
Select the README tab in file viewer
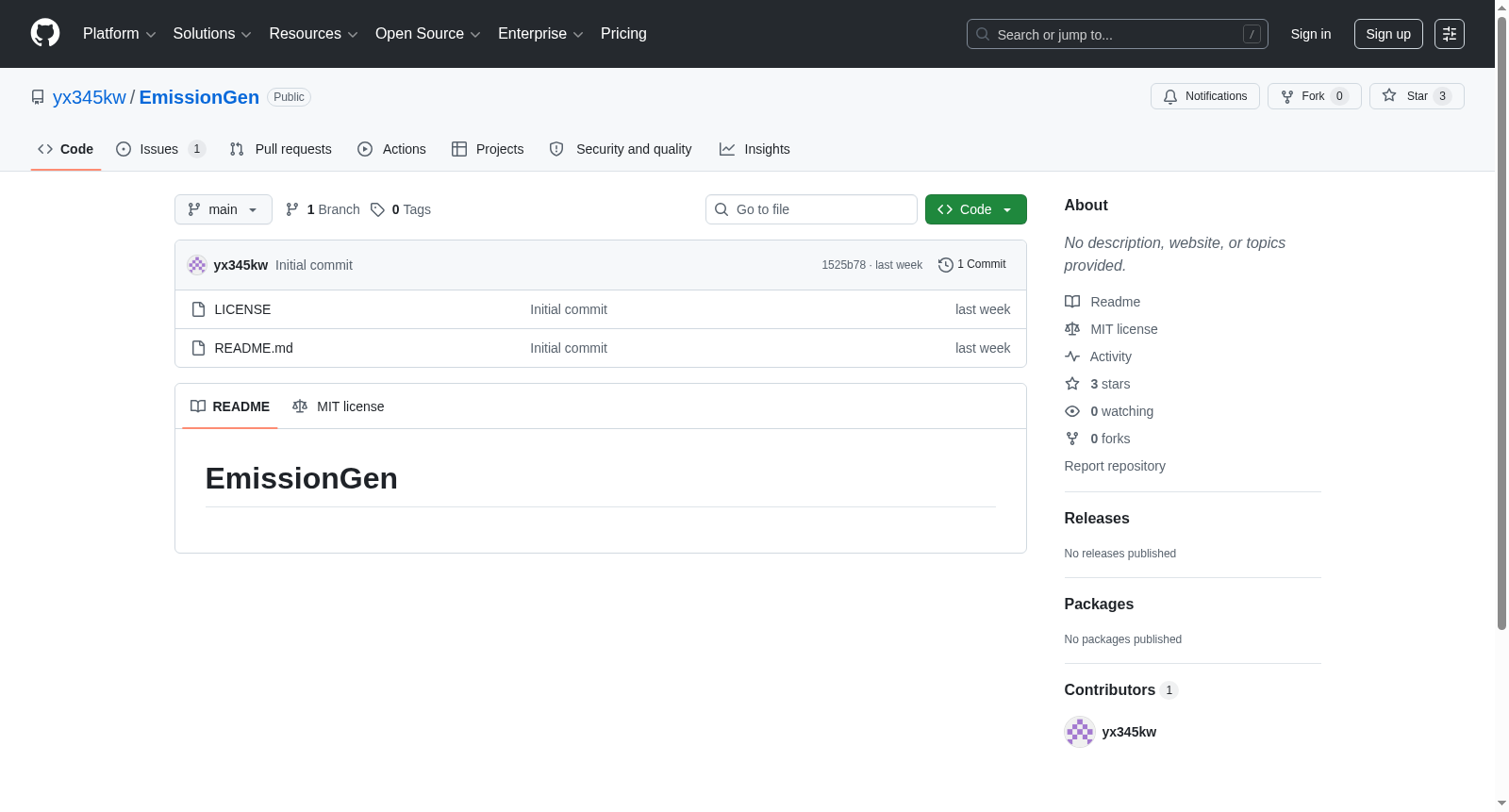tap(230, 406)
